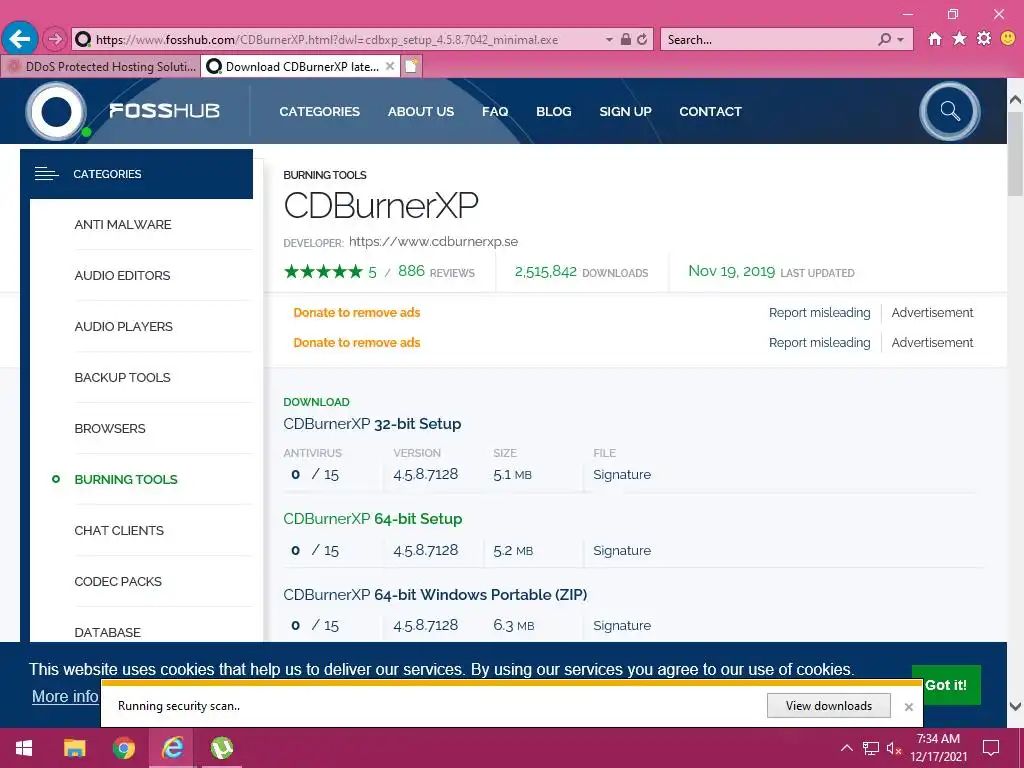
Task: Click Got it! cookie button
Action: tap(946, 685)
